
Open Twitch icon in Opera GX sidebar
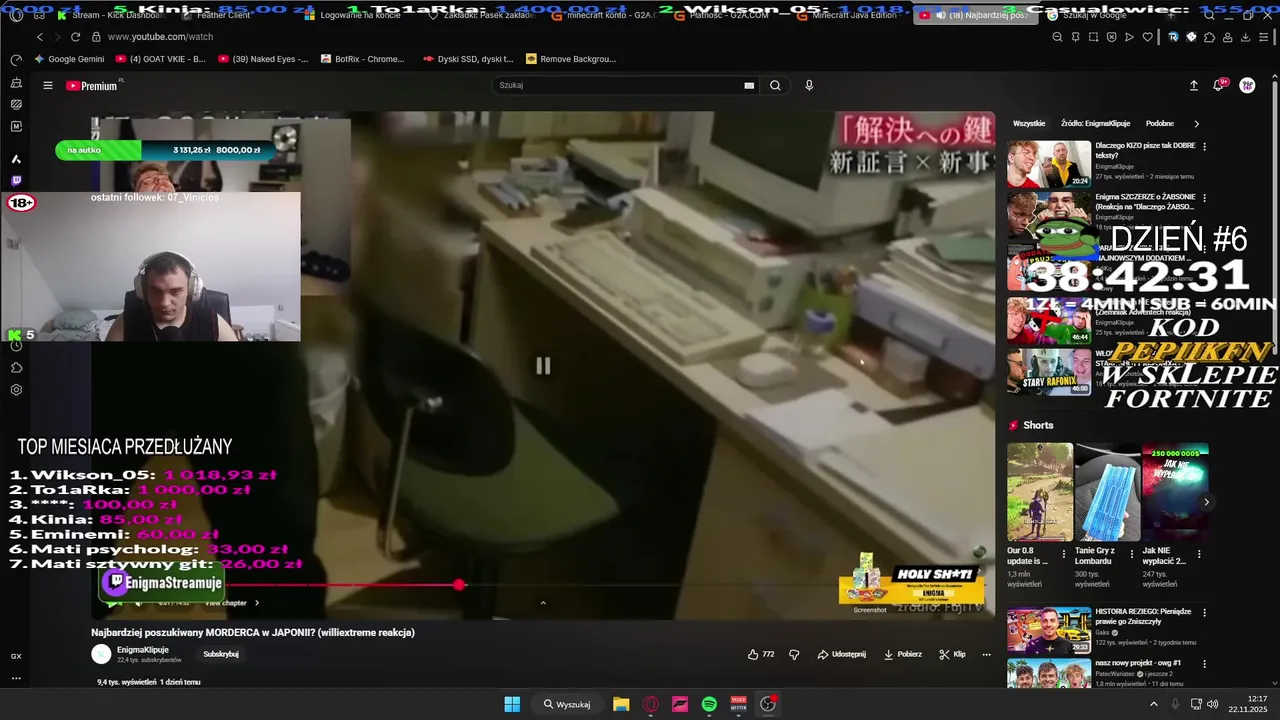coord(16,182)
